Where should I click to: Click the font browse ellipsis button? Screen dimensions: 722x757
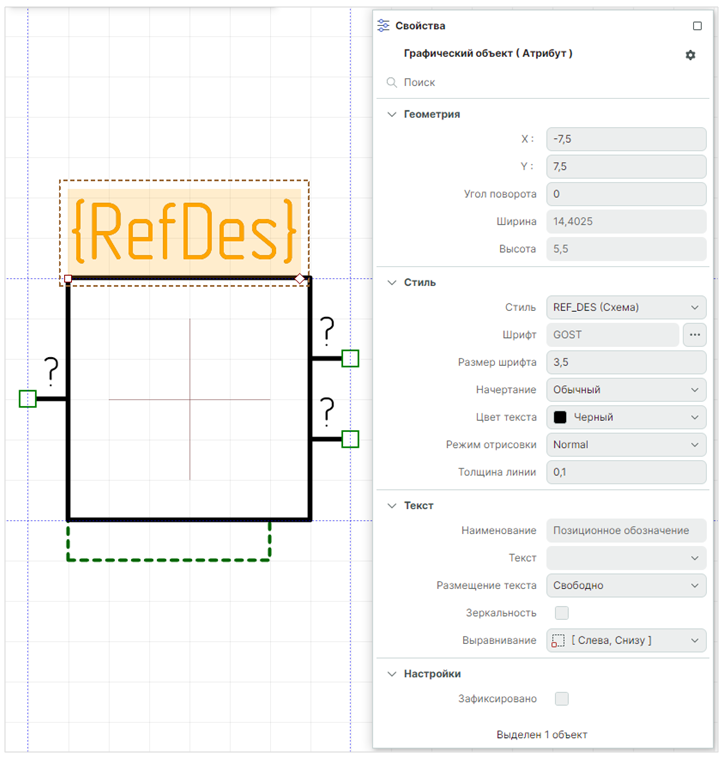694,335
